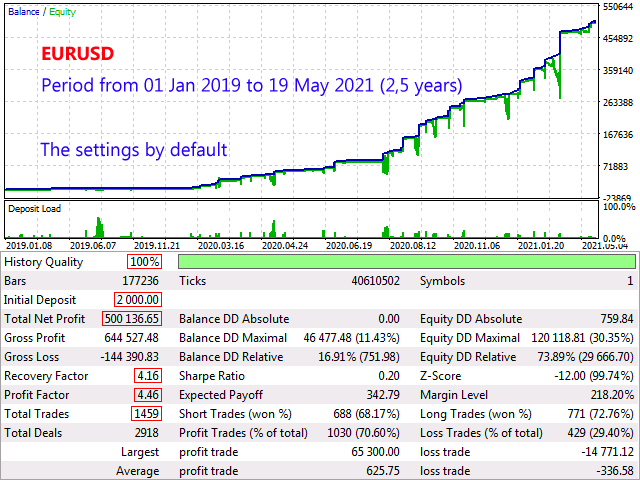Select the Gross Loss value -144 390.83
640x480 pixels.
click(129, 357)
